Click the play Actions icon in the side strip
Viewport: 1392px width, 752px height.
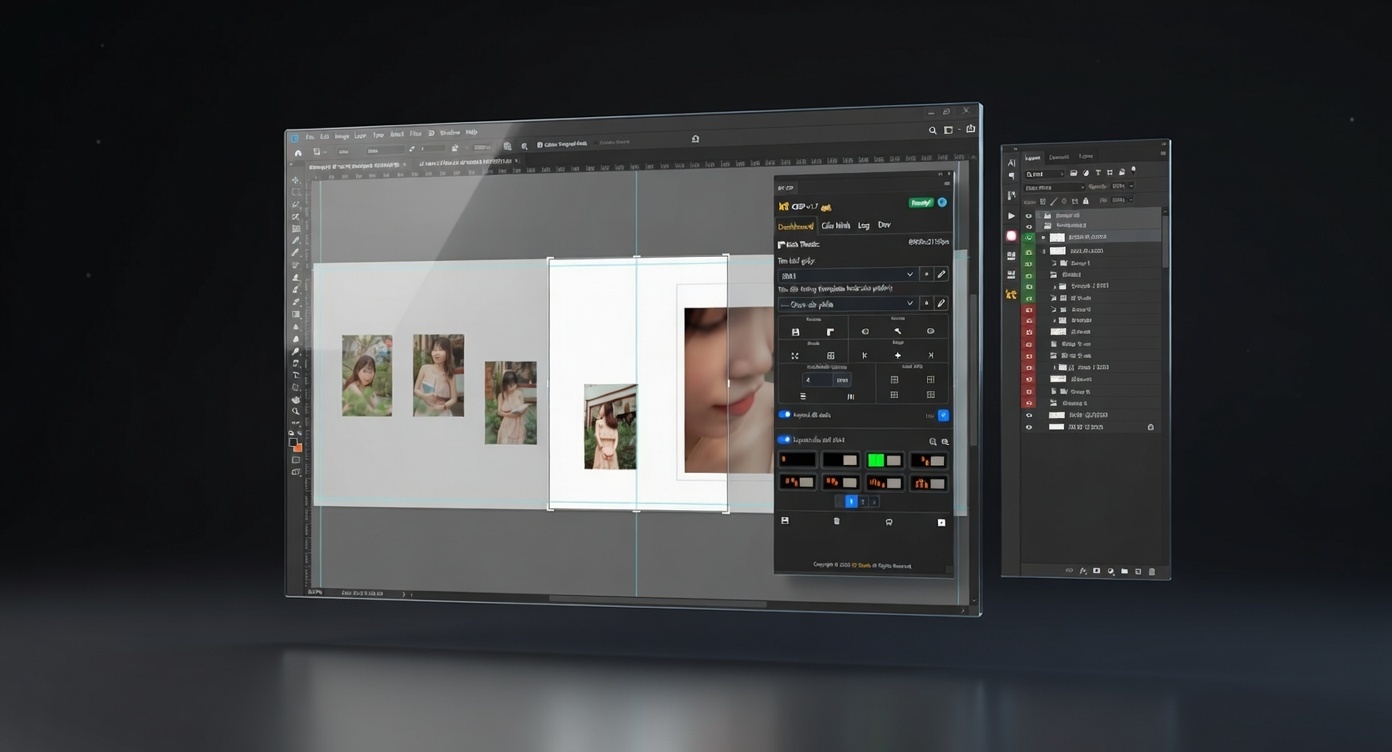click(1011, 215)
